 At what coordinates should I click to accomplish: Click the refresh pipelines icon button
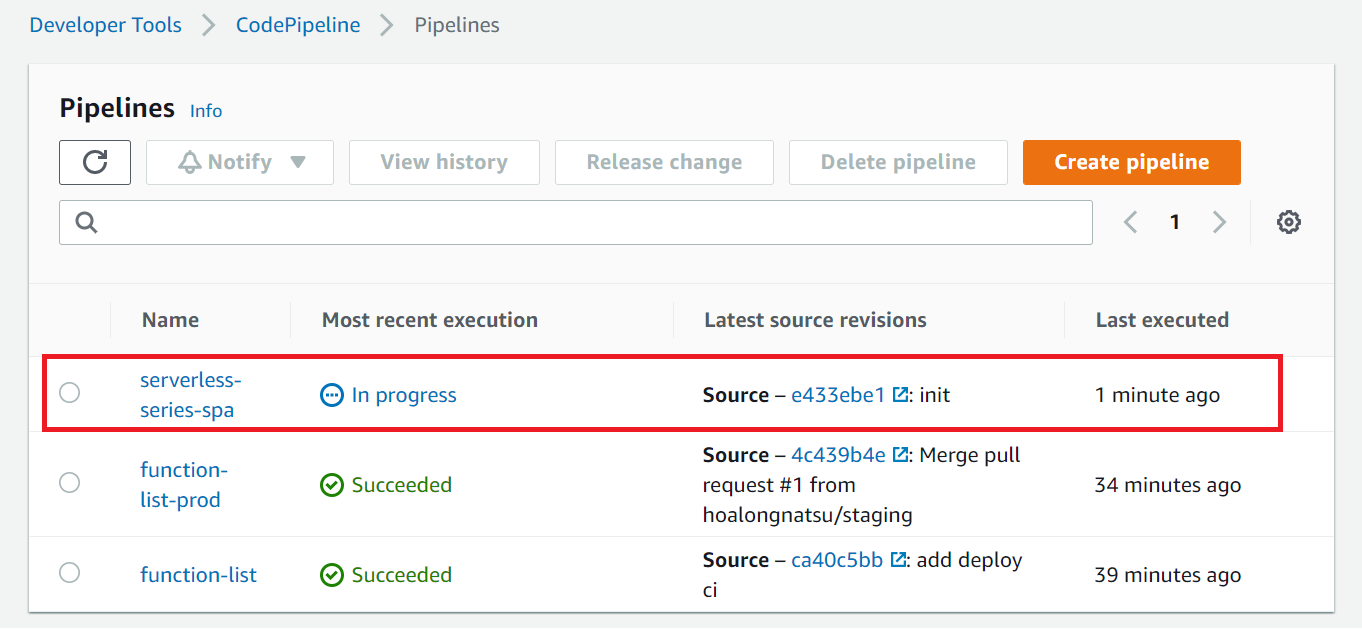[x=95, y=162]
